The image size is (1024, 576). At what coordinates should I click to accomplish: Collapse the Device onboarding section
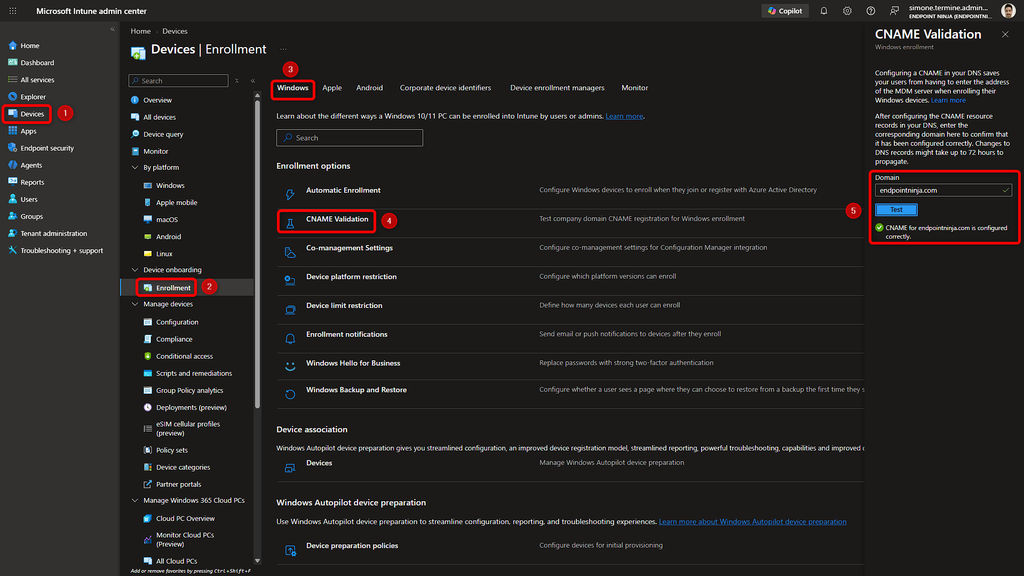135,270
